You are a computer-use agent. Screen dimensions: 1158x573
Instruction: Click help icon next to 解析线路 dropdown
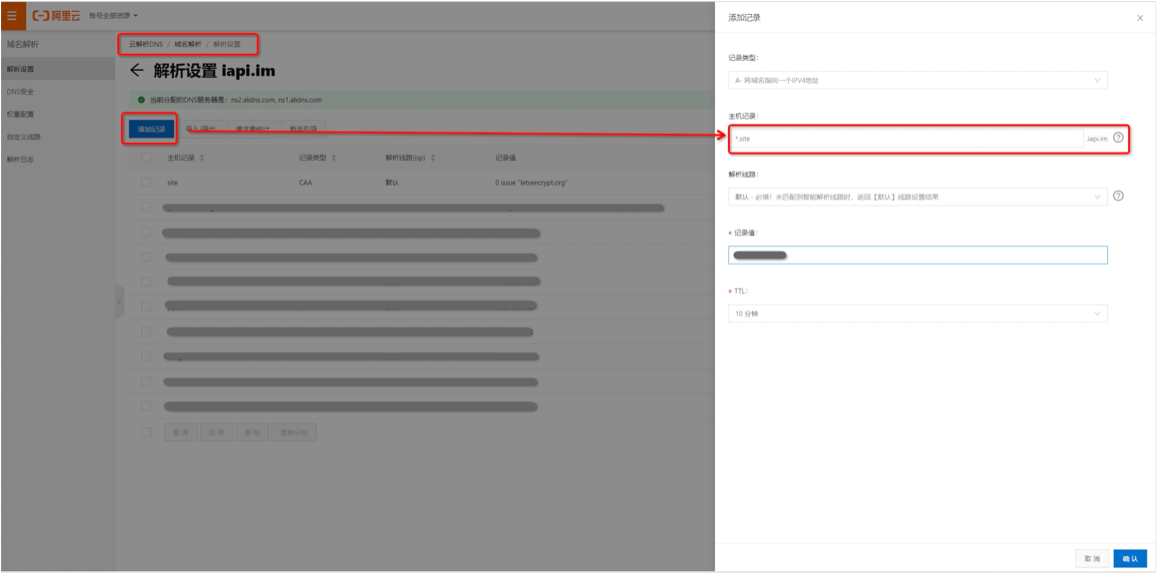point(1118,196)
